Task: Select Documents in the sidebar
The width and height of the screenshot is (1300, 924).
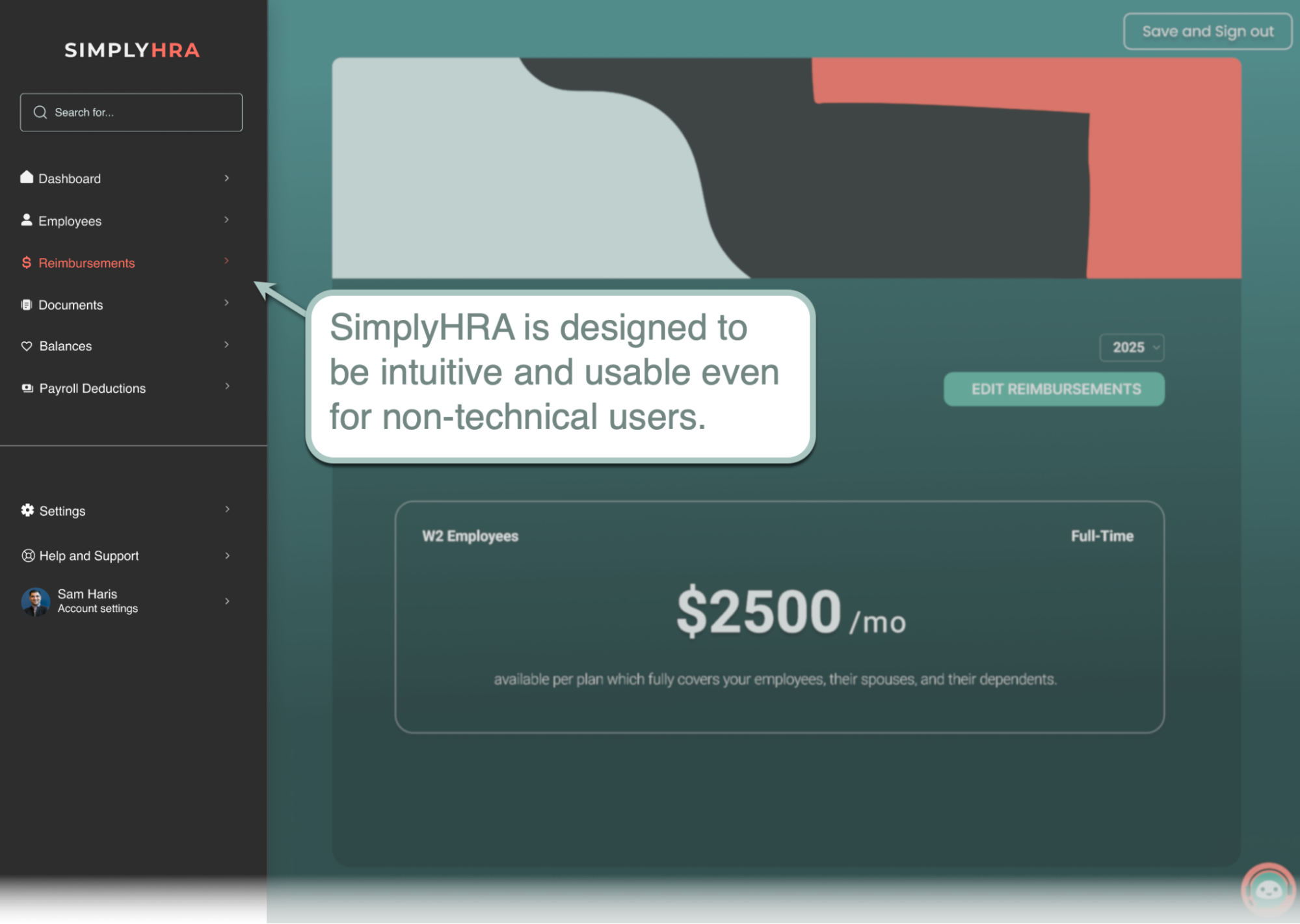Action: pyautogui.click(x=71, y=305)
